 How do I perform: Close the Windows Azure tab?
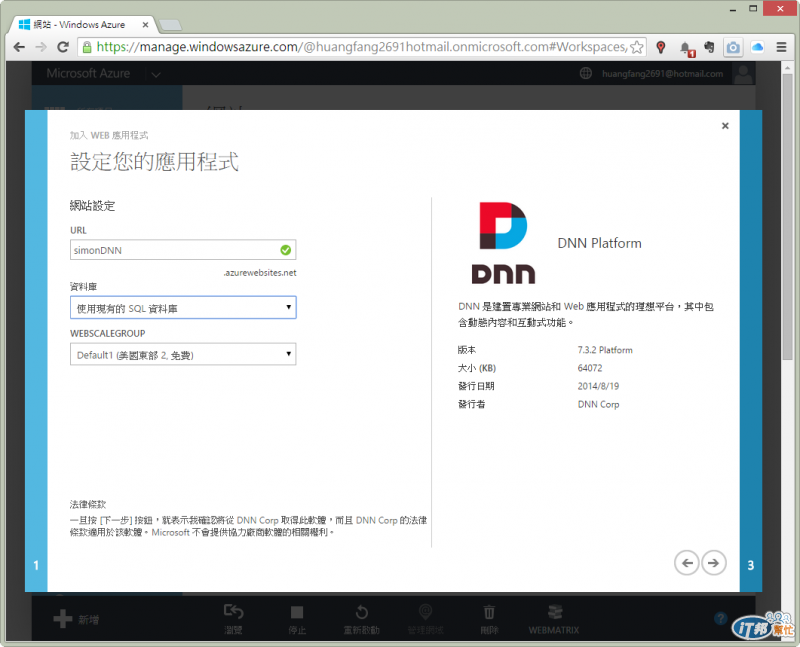[x=145, y=24]
